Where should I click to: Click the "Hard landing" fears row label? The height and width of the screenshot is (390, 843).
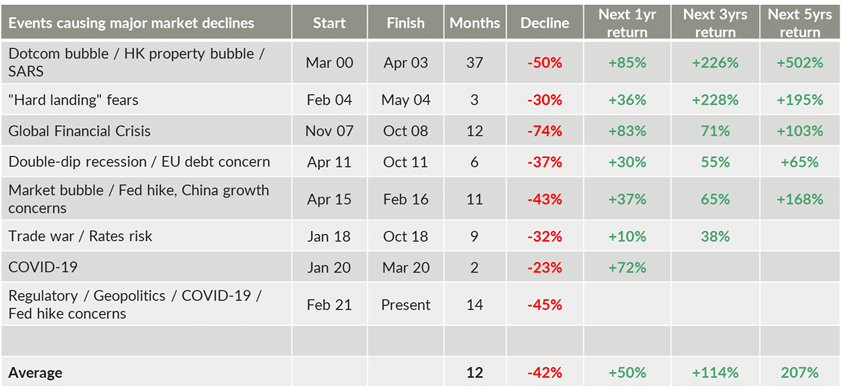pos(74,100)
